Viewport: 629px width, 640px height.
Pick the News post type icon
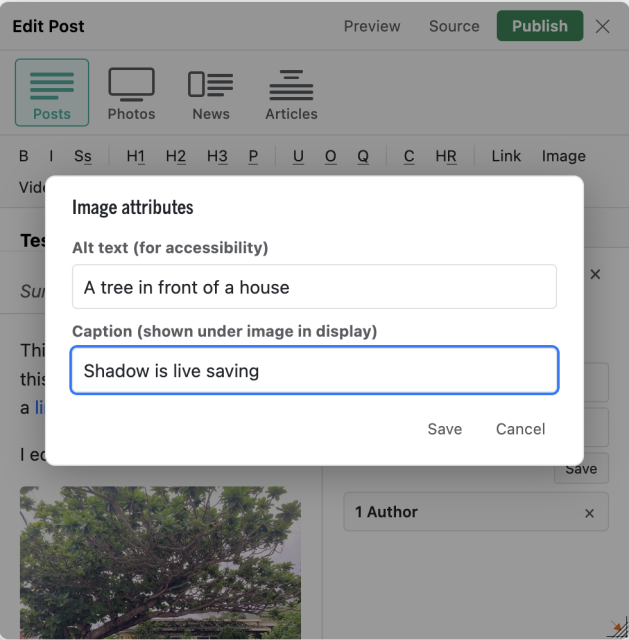coord(211,94)
